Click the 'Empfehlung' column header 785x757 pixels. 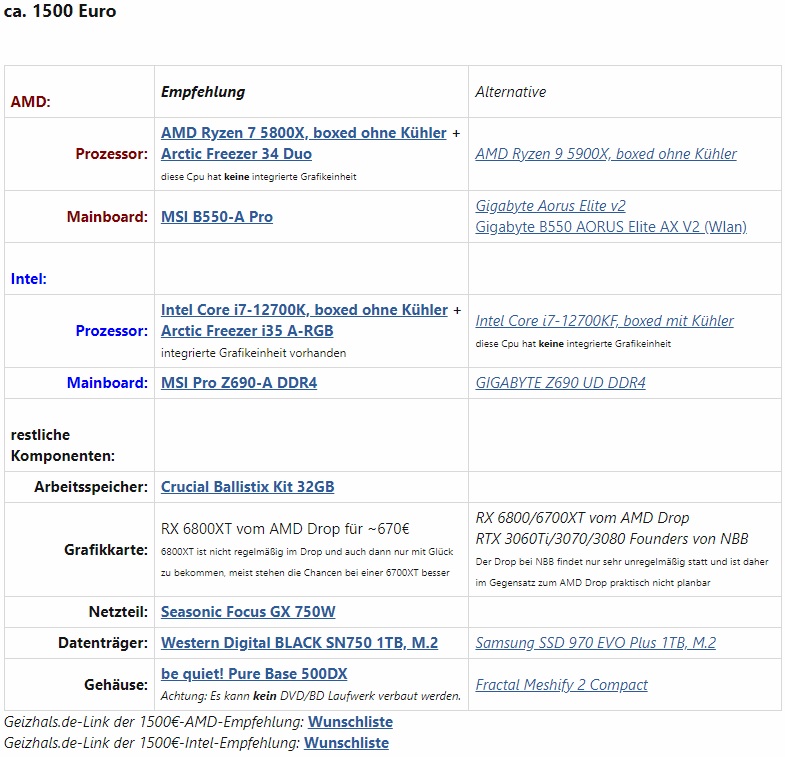coord(203,92)
